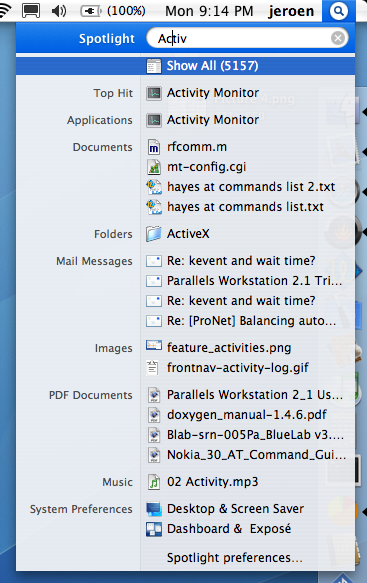This screenshot has width=367, height=583.
Task: Open Applications Activity Monitor icon
Action: [154, 120]
